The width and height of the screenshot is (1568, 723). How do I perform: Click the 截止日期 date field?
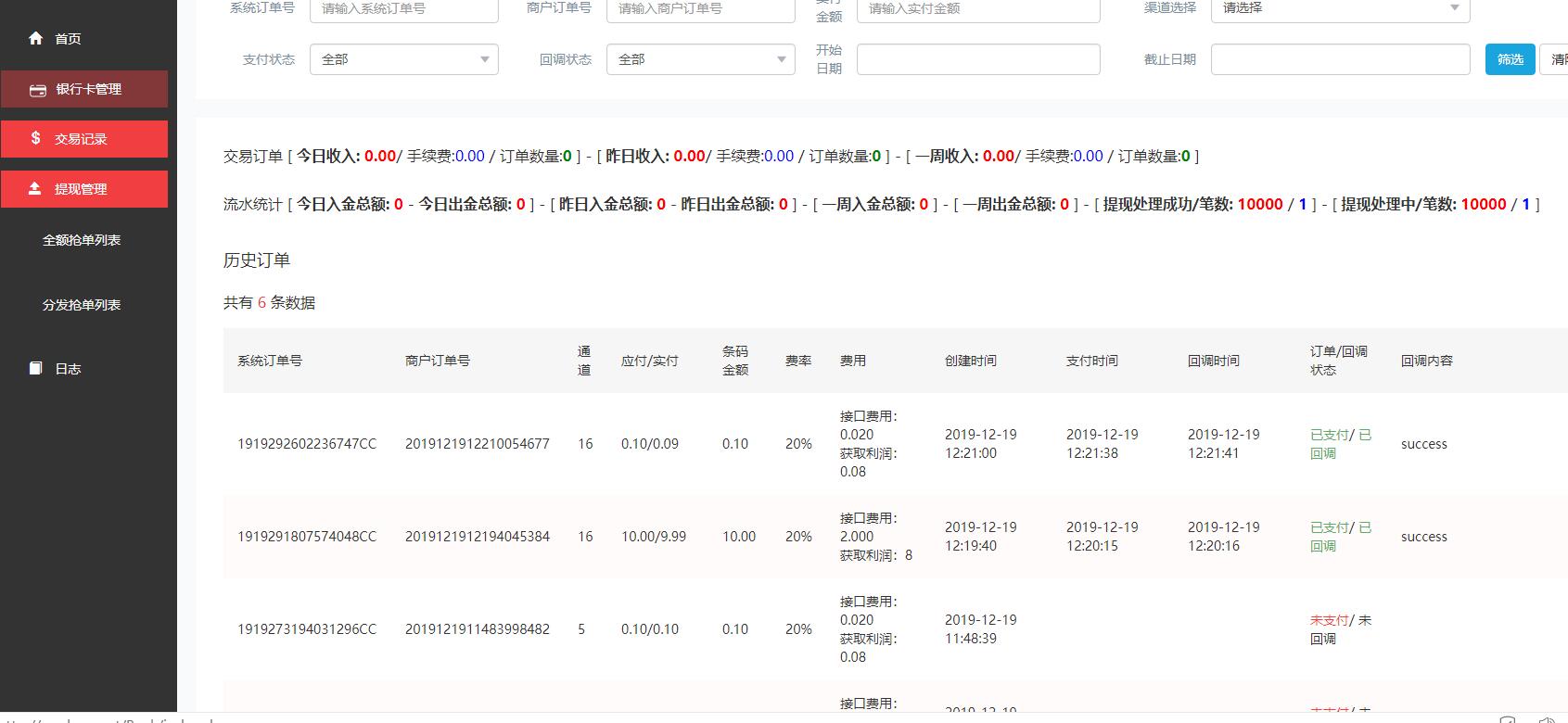[1339, 59]
